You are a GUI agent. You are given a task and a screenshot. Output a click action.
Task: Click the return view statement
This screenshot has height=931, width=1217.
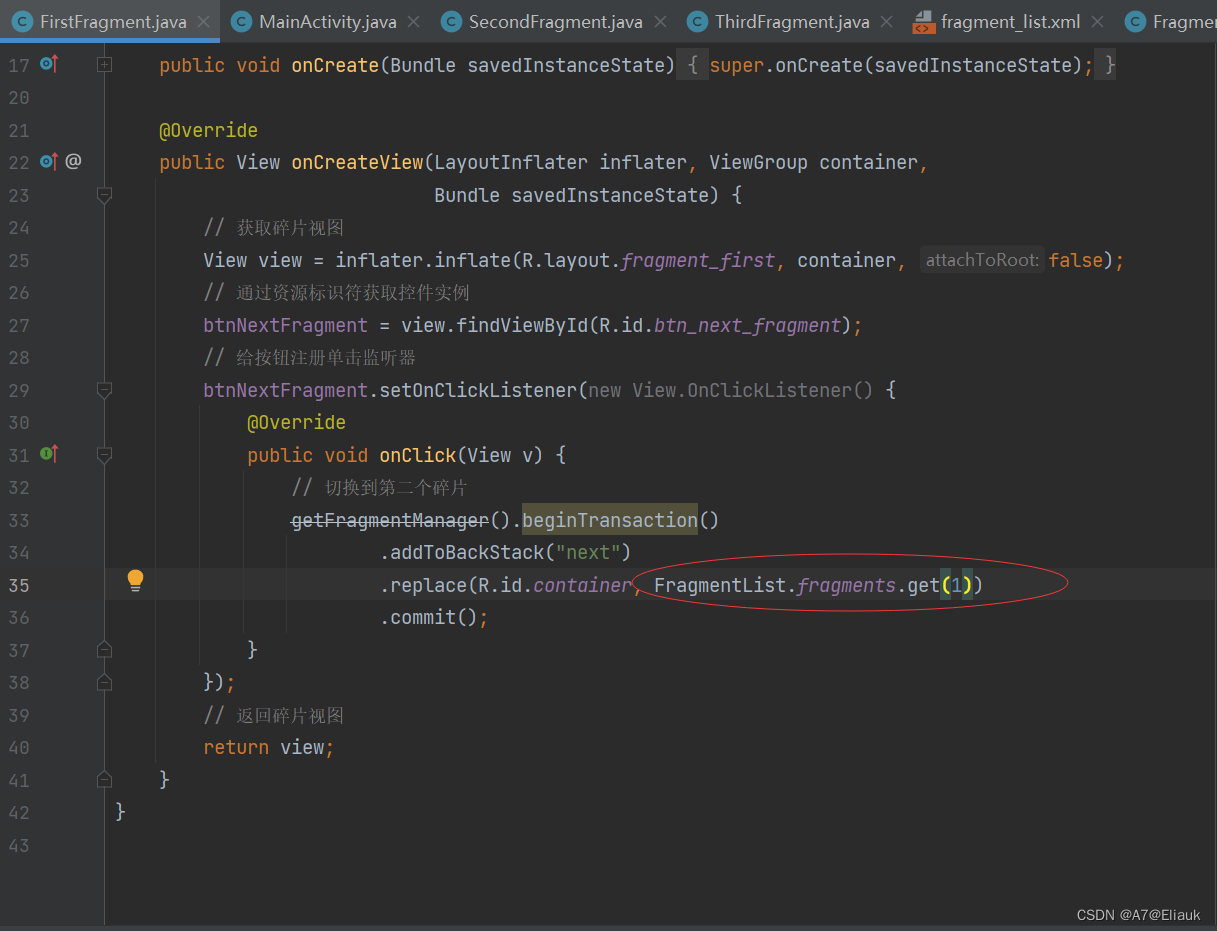click(x=268, y=747)
